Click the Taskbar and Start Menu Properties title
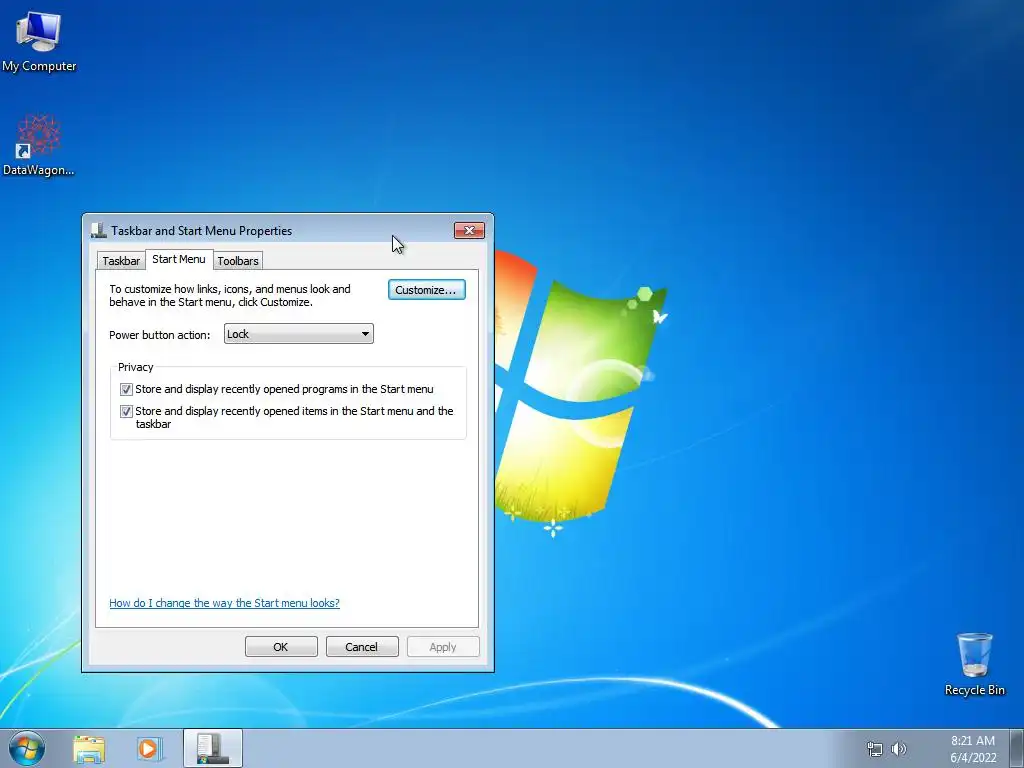This screenshot has height=768, width=1024. pos(201,231)
